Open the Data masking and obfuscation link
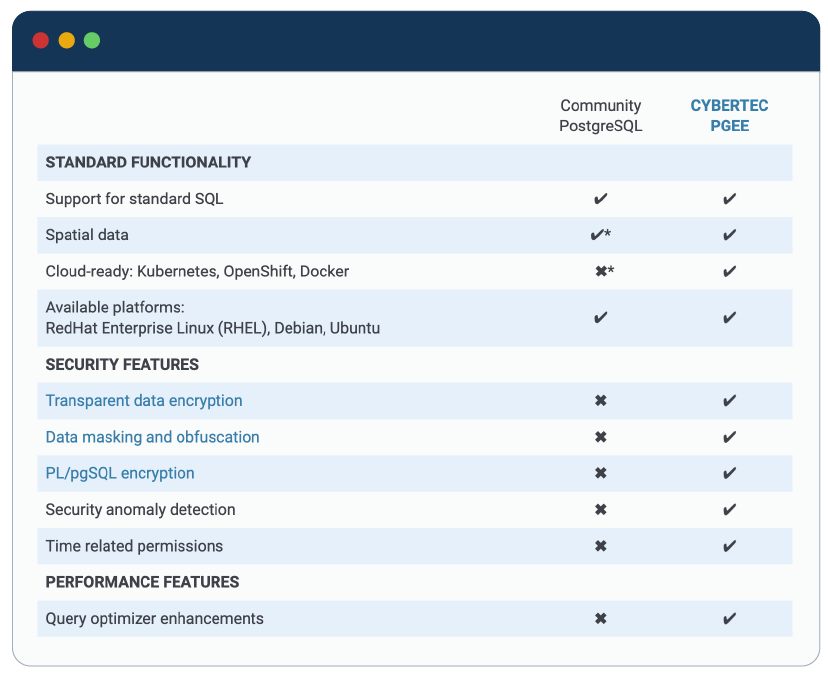 point(152,437)
